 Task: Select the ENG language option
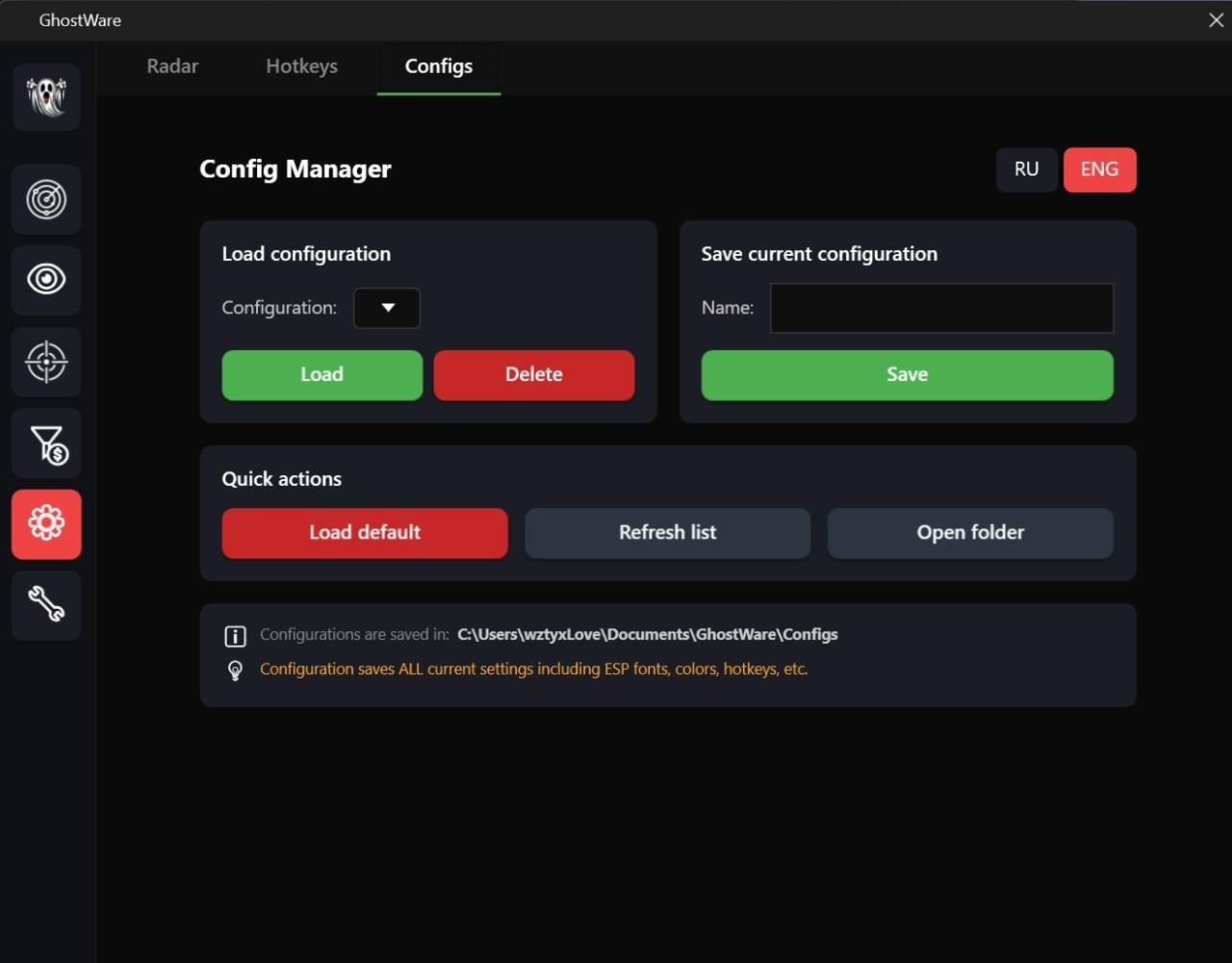coord(1099,169)
